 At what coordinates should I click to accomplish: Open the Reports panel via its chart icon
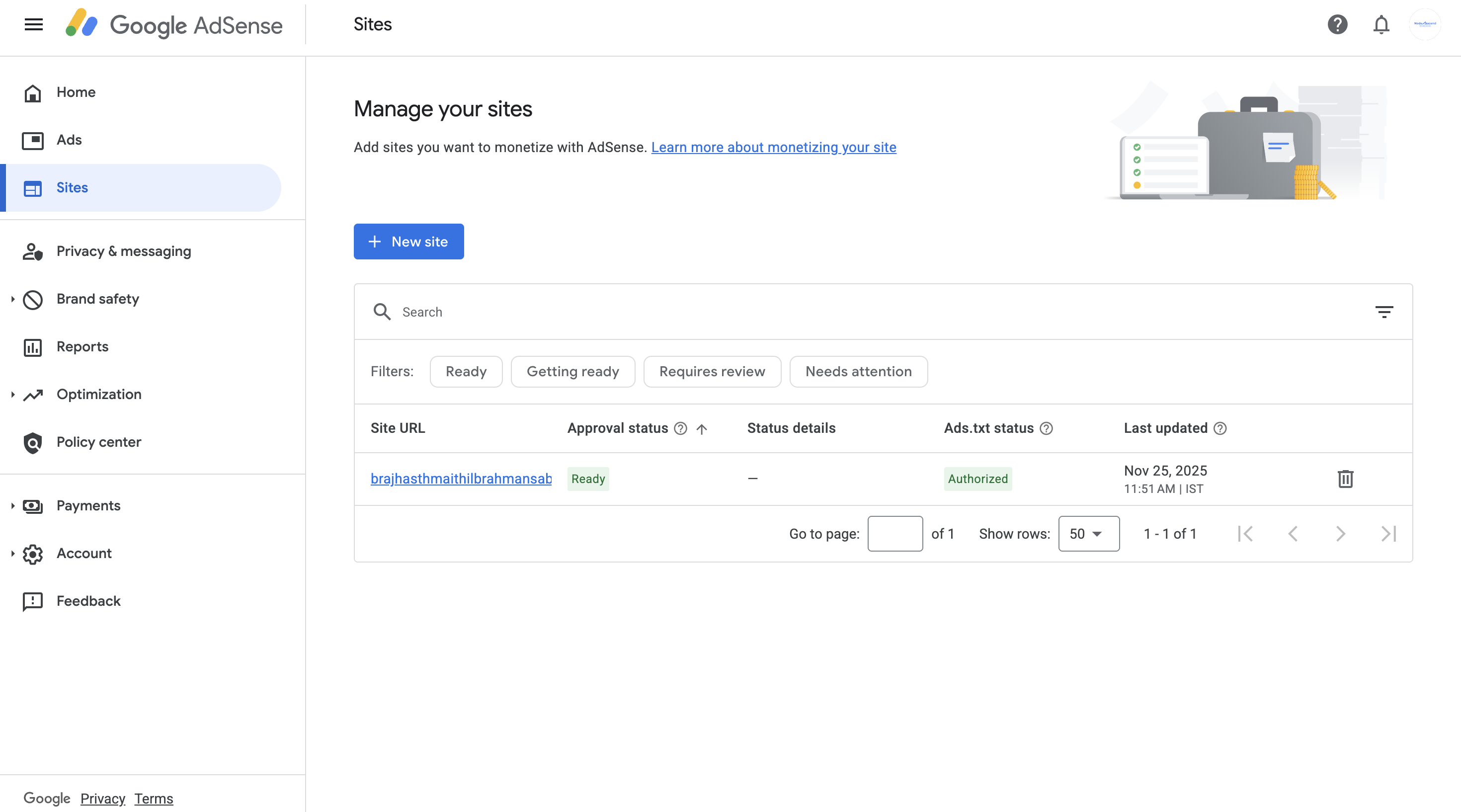[33, 346]
